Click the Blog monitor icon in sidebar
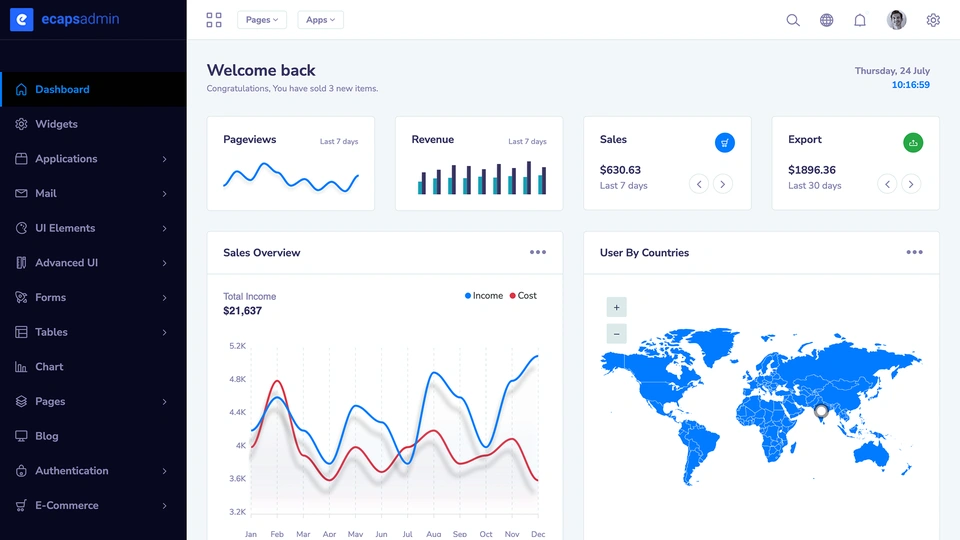This screenshot has width=960, height=540. click(21, 436)
